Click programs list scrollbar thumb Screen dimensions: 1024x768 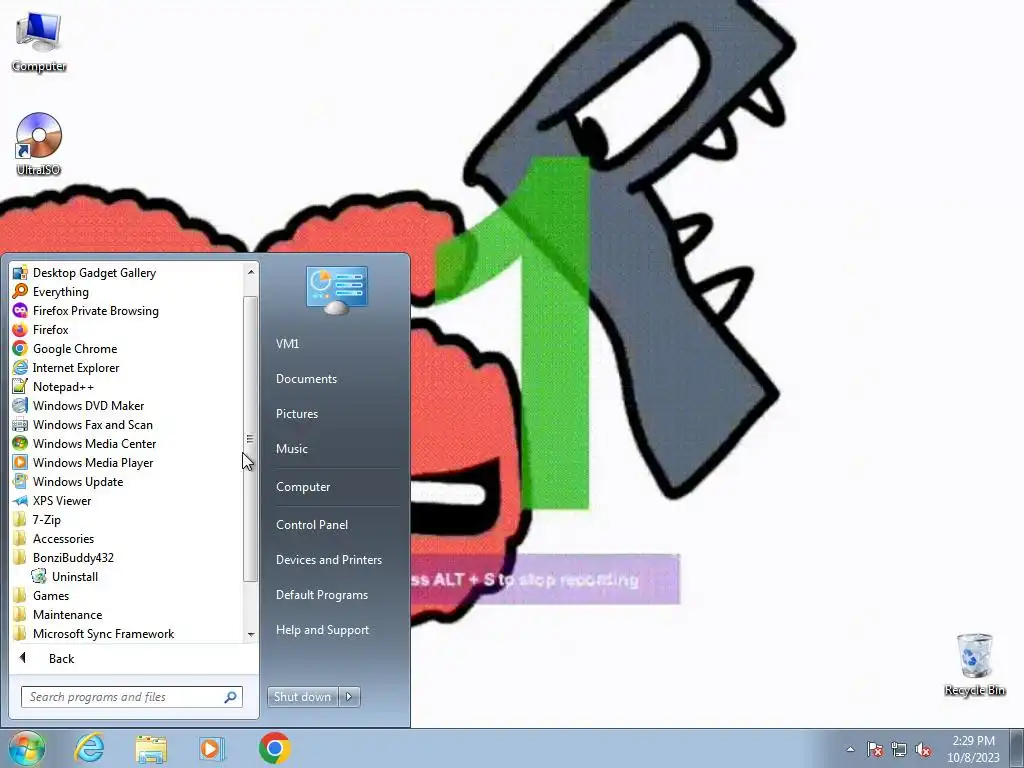pyautogui.click(x=250, y=439)
